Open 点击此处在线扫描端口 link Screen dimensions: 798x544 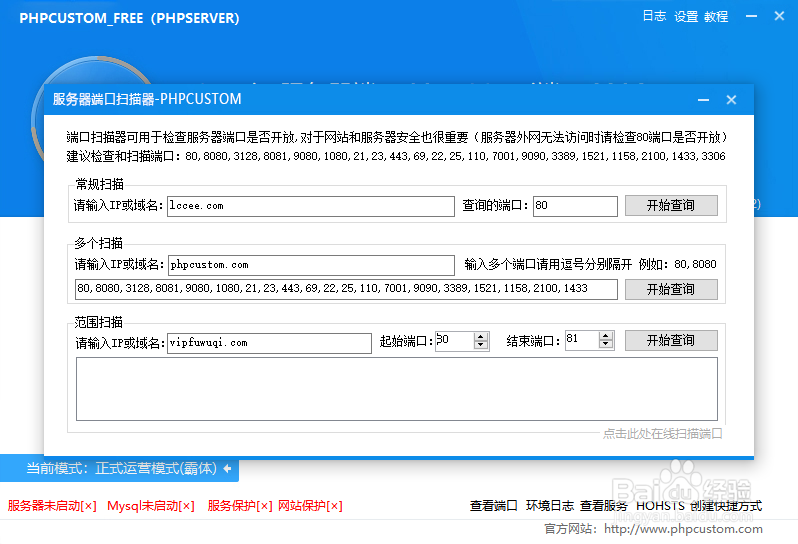[x=663, y=434]
